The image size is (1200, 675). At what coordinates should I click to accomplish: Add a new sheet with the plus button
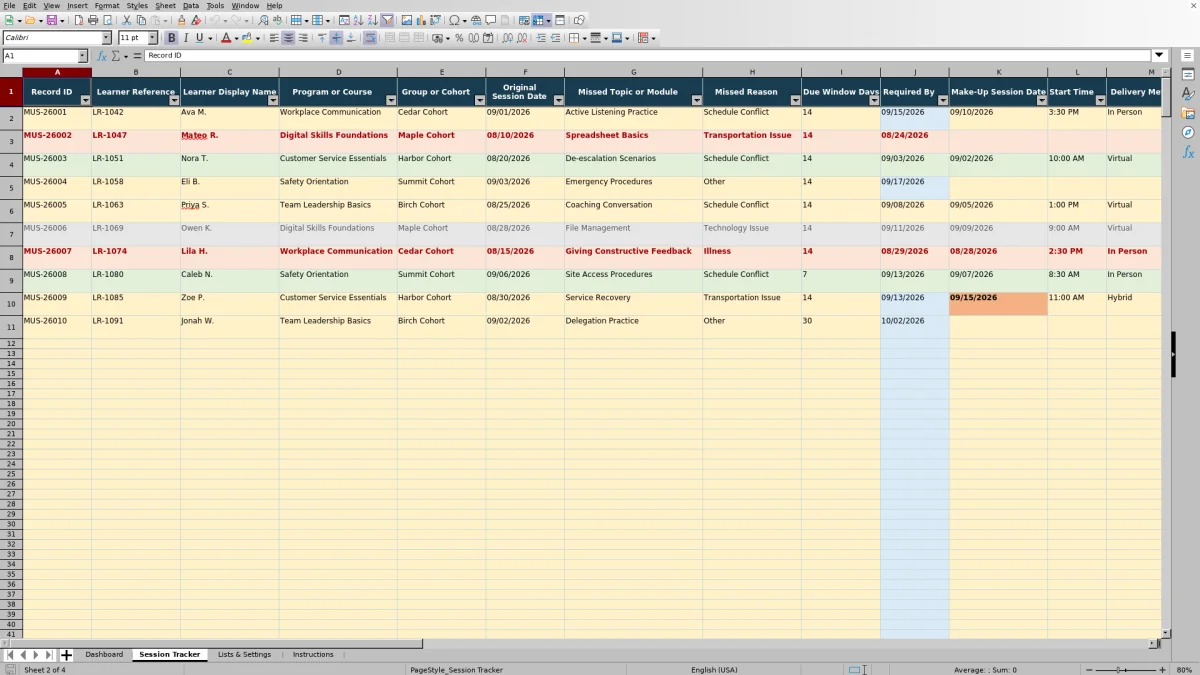pyautogui.click(x=66, y=655)
